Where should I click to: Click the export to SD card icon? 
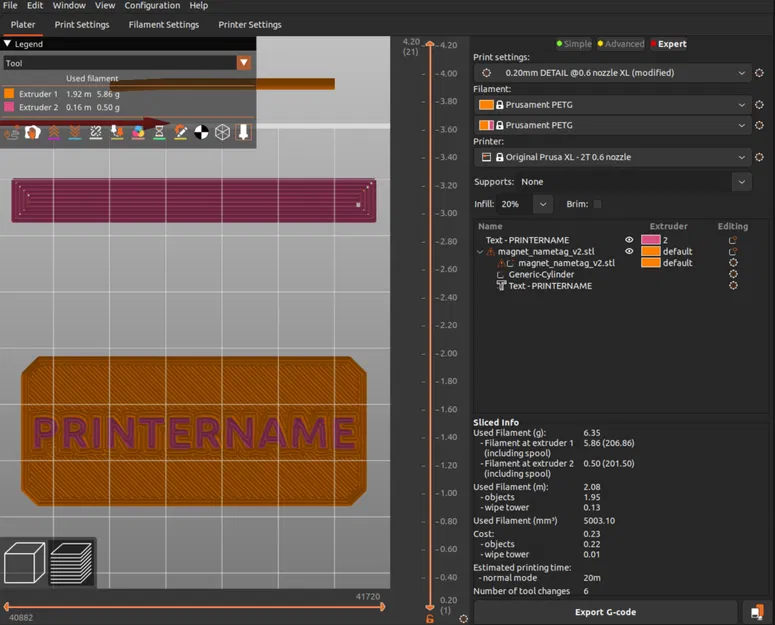click(x=757, y=612)
